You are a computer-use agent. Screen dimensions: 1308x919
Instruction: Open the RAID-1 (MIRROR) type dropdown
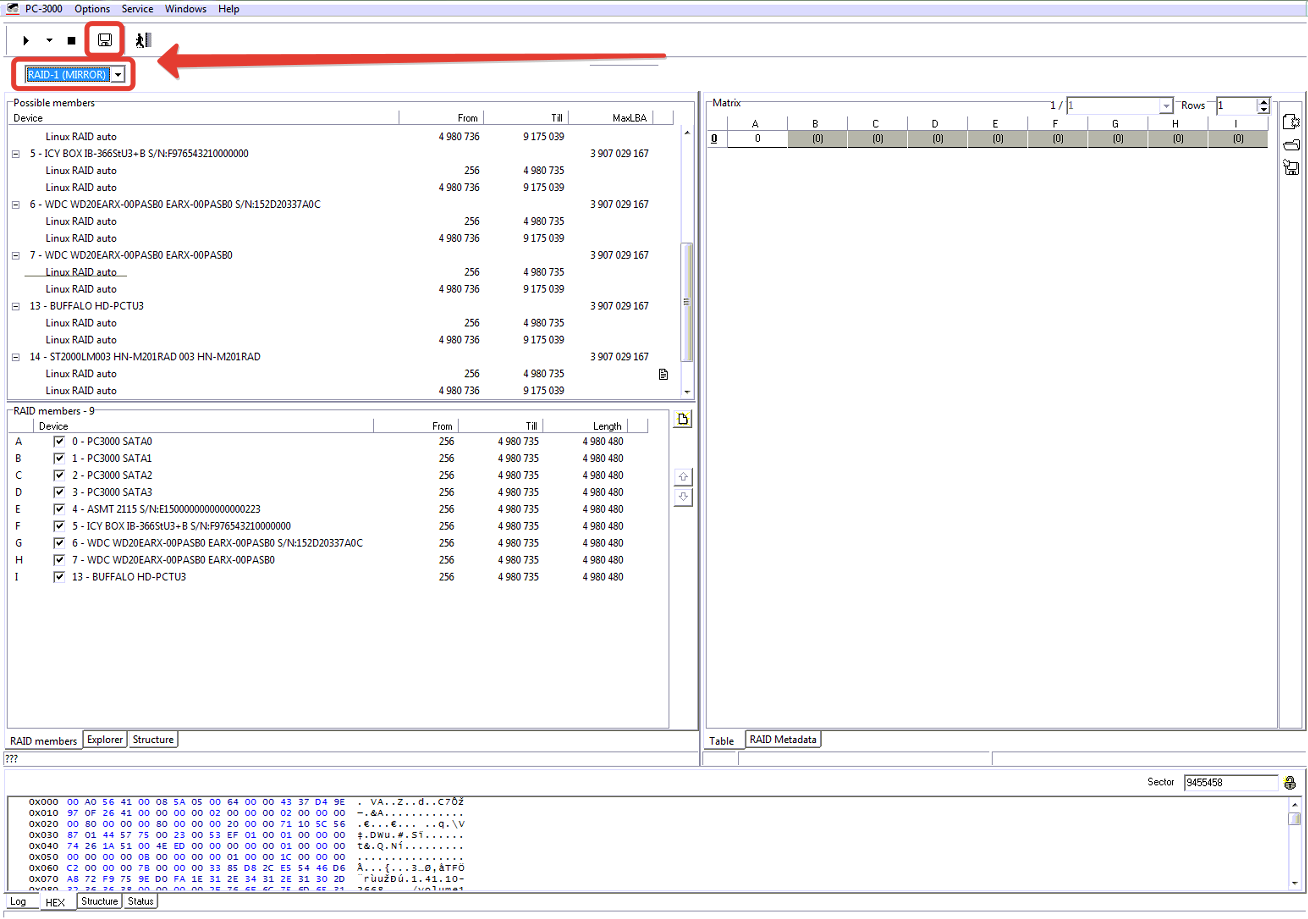click(119, 74)
